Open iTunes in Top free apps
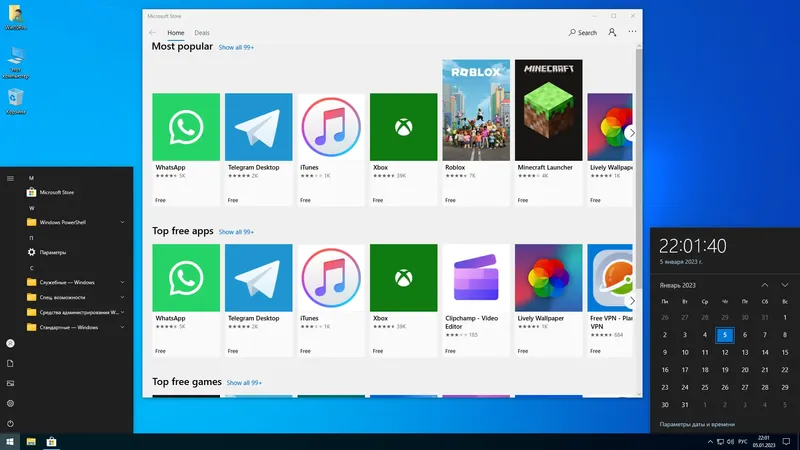This screenshot has width=800, height=450. click(x=331, y=300)
